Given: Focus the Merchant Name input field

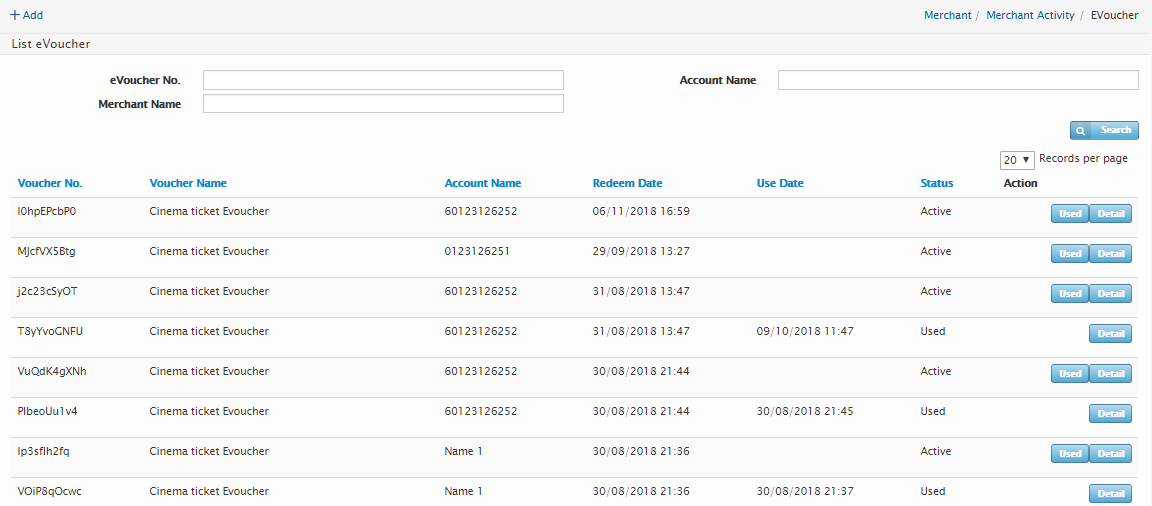Looking at the screenshot, I should pyautogui.click(x=383, y=104).
